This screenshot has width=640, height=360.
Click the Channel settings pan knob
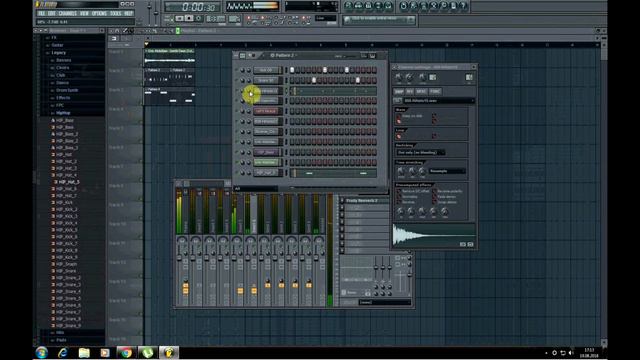point(398,77)
